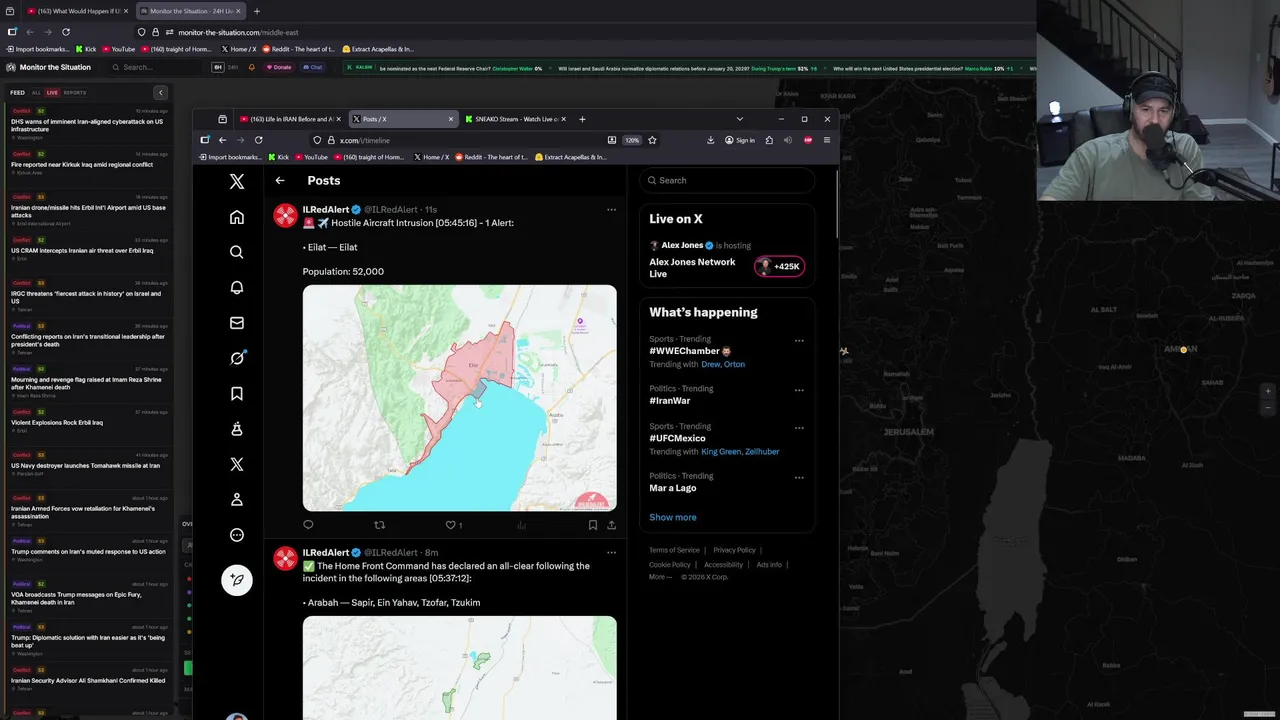Select Monitor the Situation tab in back window

coord(190,11)
